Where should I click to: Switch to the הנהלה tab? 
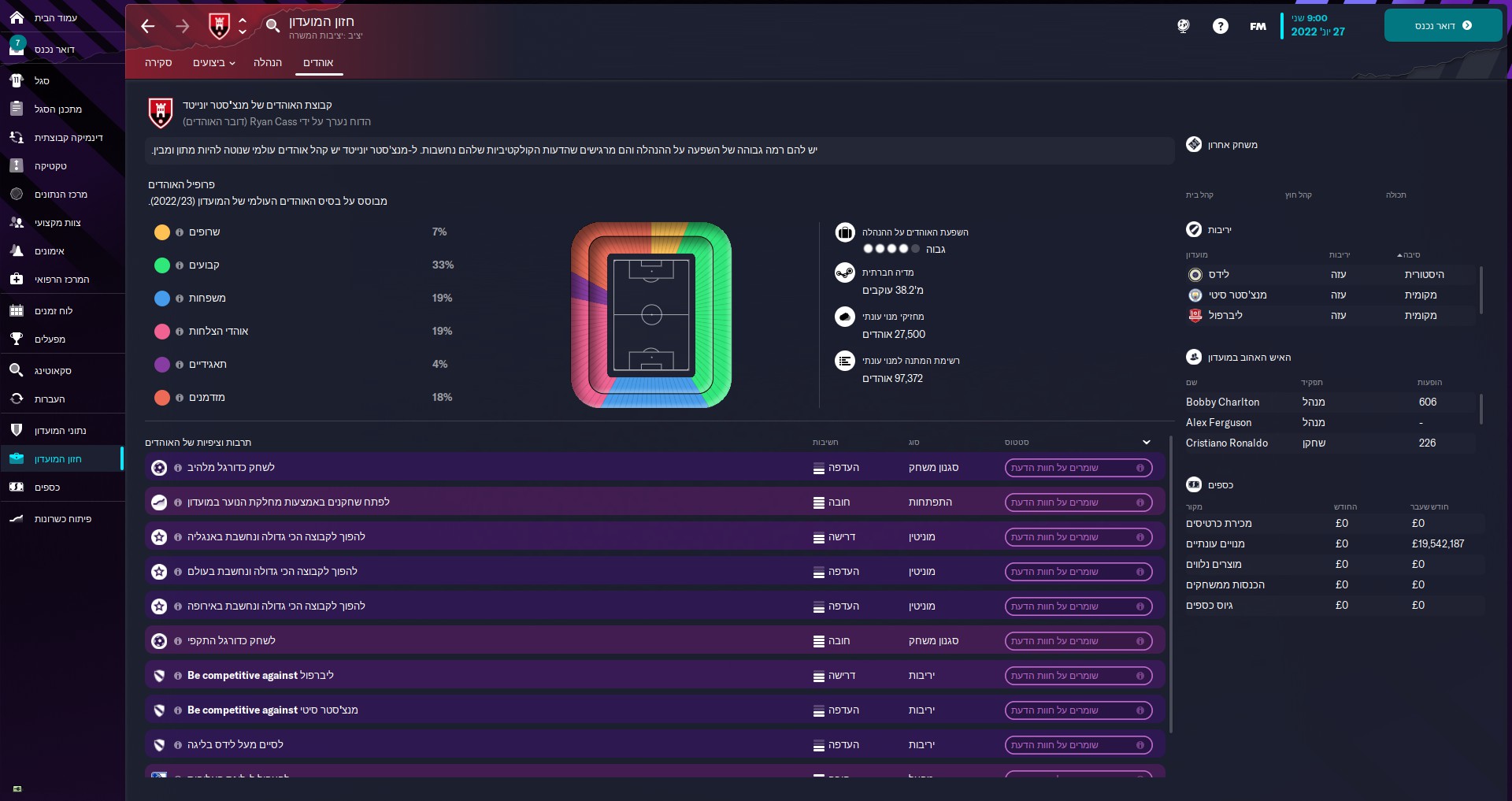pos(268,62)
